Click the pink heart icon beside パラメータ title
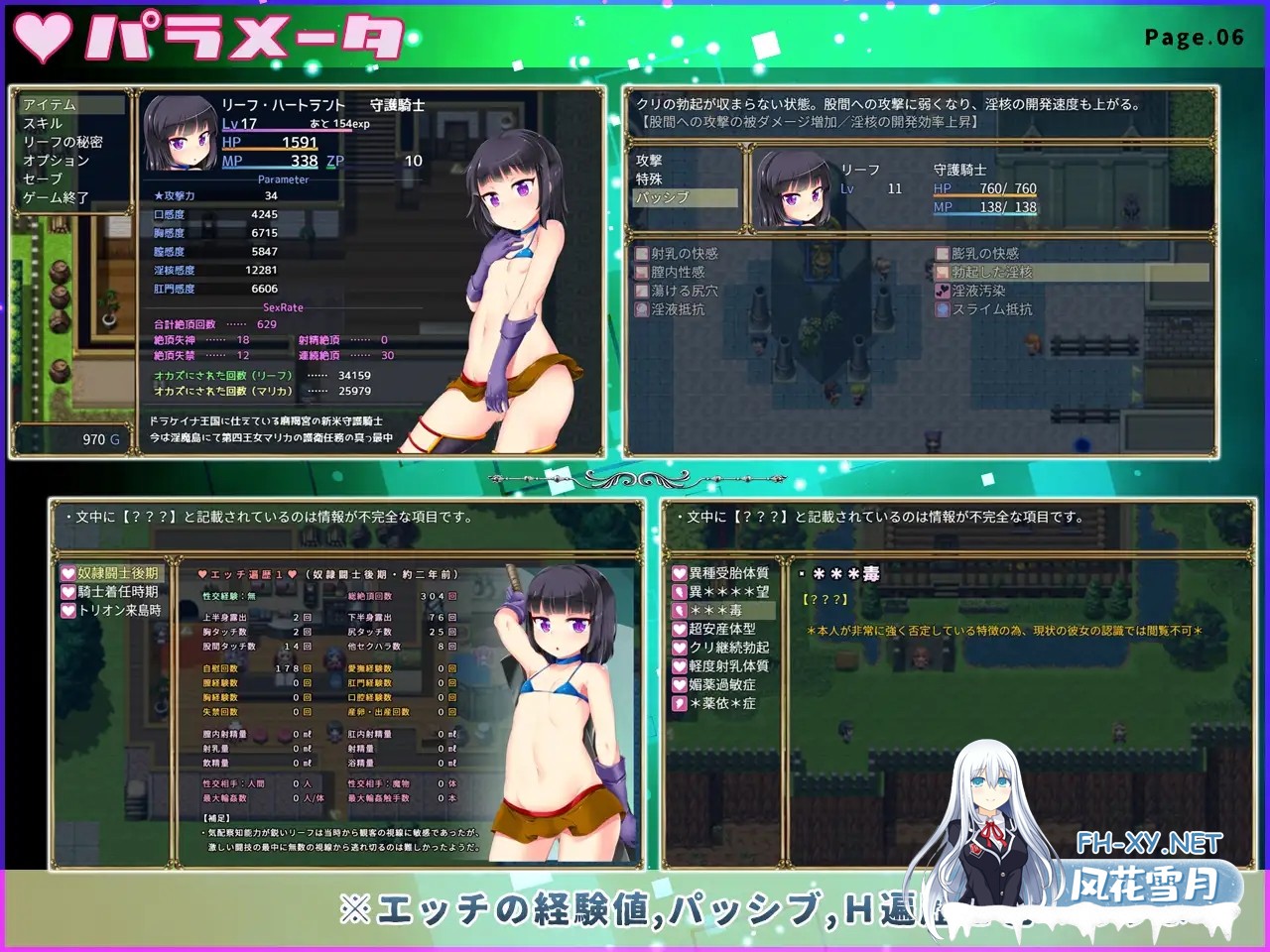The width and height of the screenshot is (1270, 952). 42,38
